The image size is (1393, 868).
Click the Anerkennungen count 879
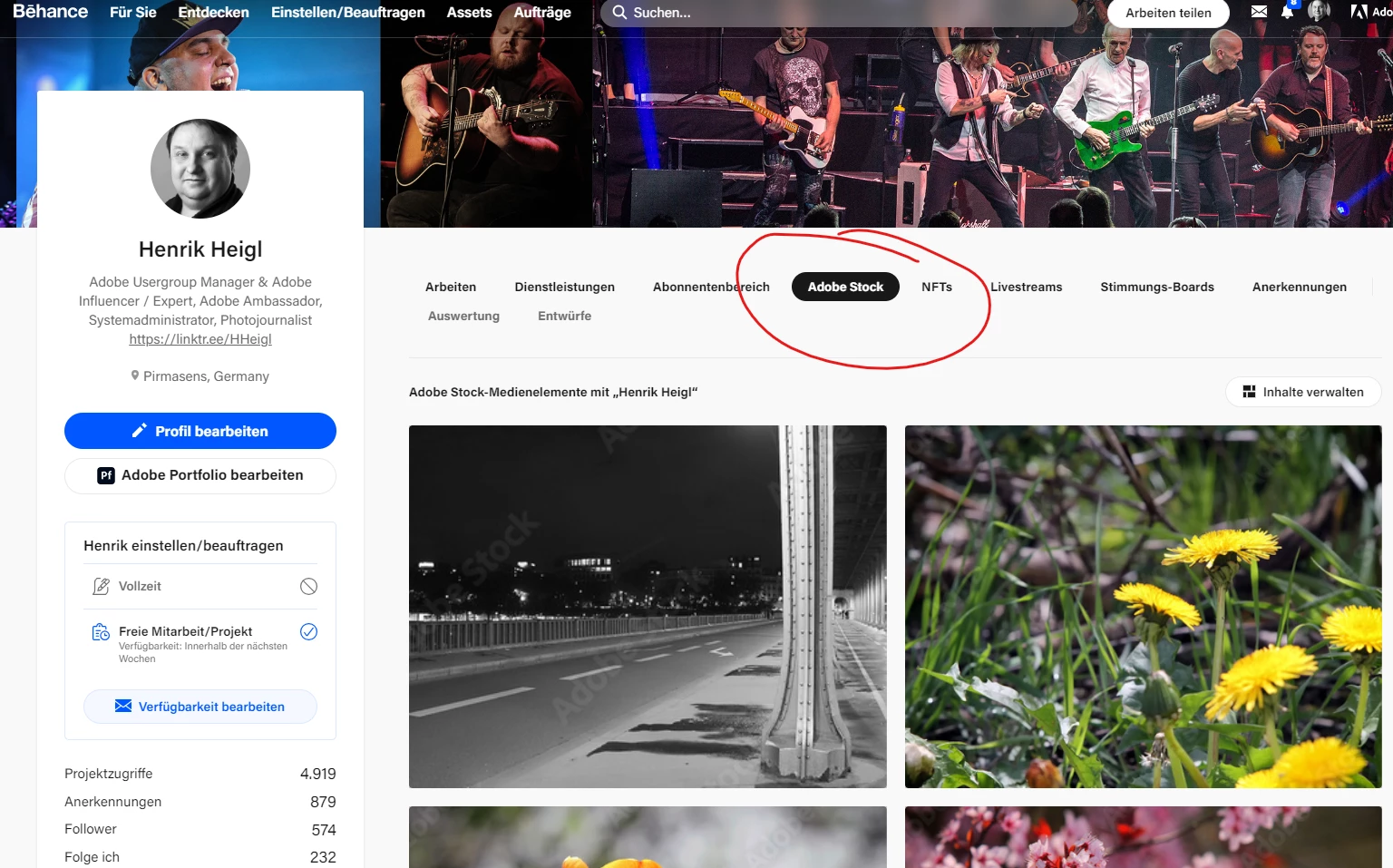[x=323, y=802]
